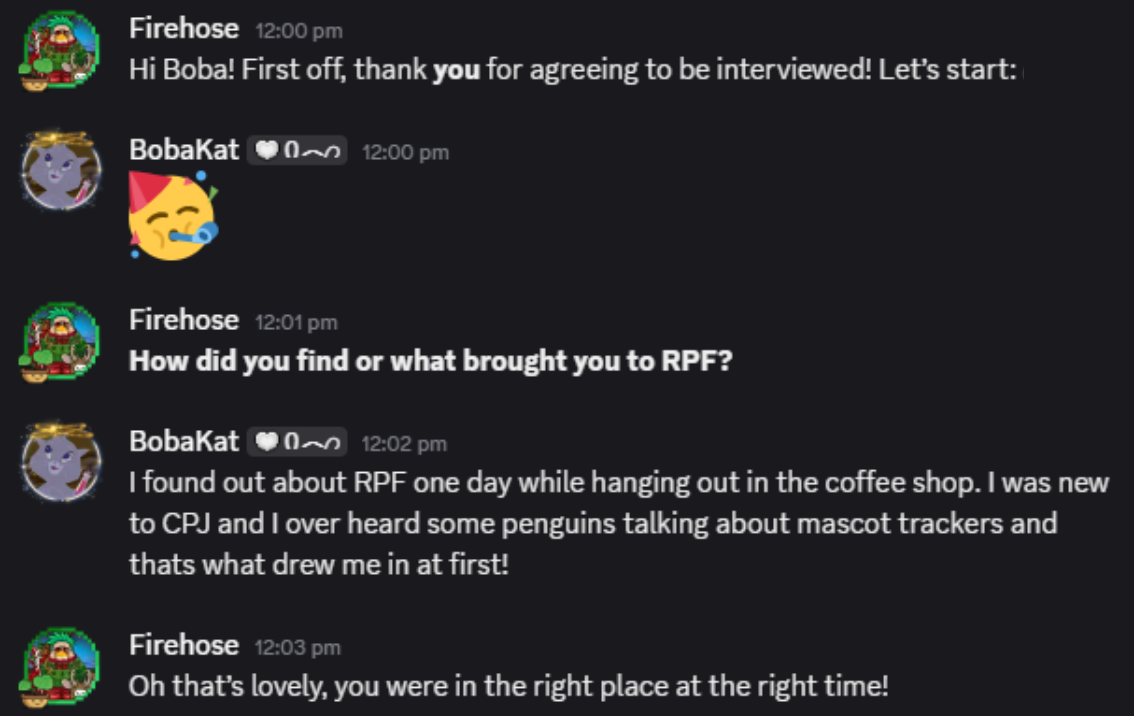
Task: Click Firehose's avatar beside the 12:00 pm greeting
Action: pos(60,51)
